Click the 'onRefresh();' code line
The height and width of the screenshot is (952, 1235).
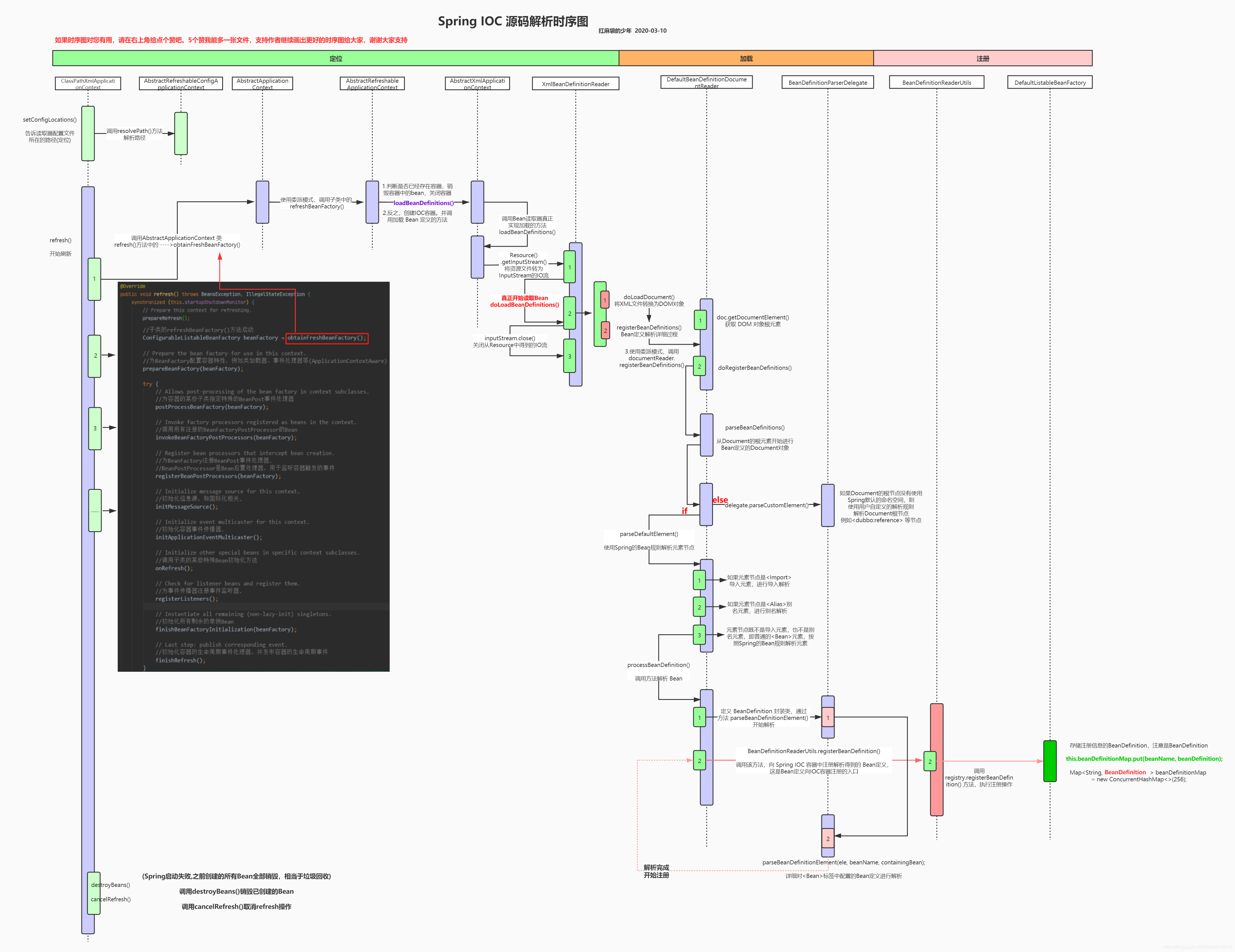pos(174,568)
